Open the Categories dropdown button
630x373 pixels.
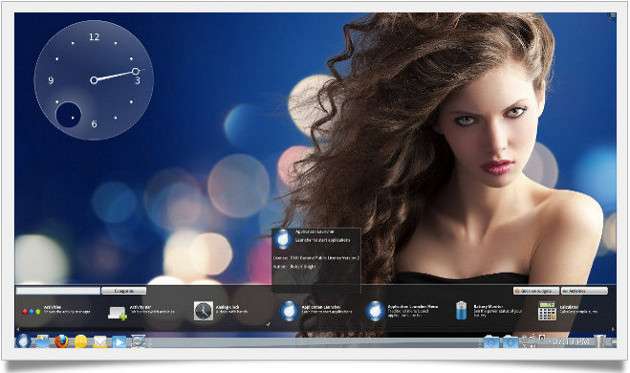124,291
